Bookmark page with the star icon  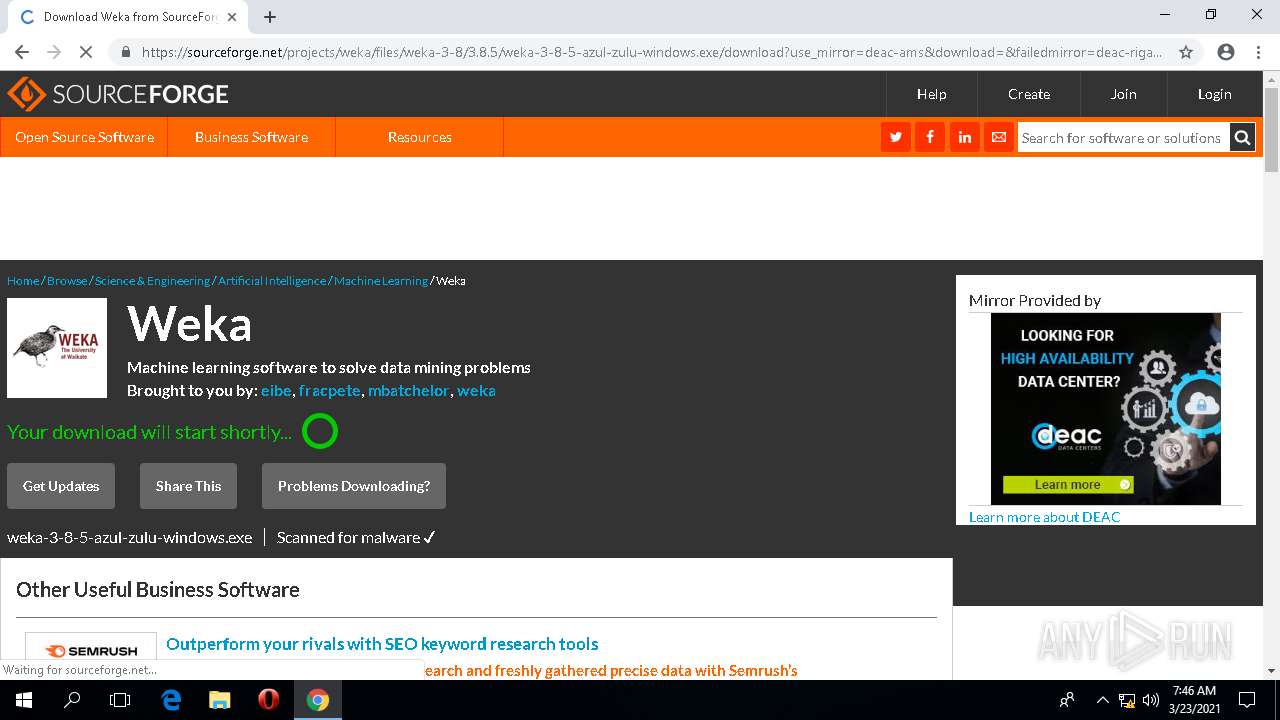tap(1186, 52)
